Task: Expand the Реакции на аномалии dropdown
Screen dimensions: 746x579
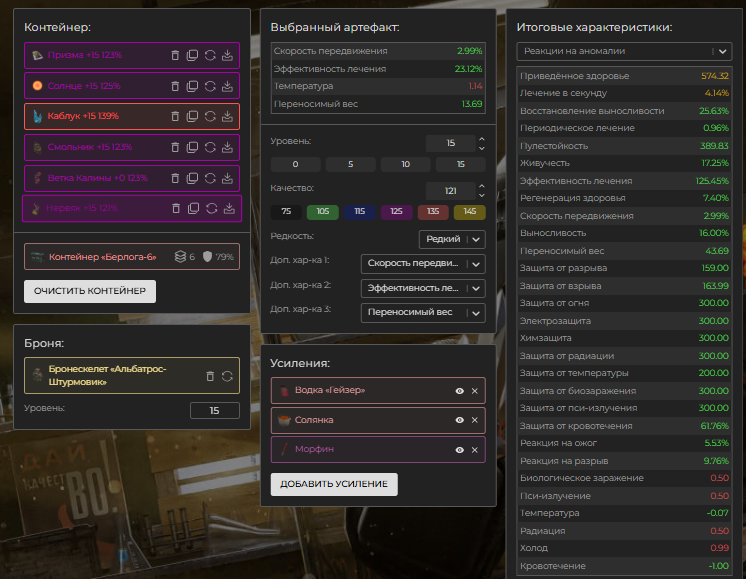Action: 624,51
